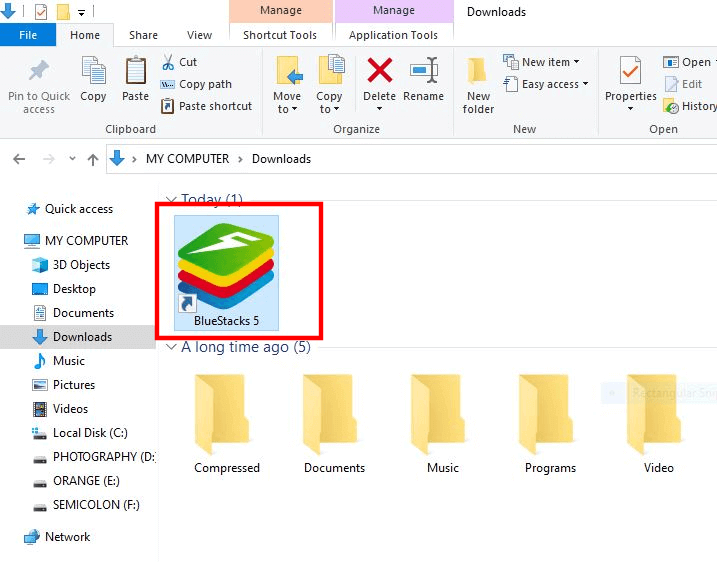Open Customize Quick Access Toolbar dropdown
This screenshot has width=717, height=562.
click(81, 12)
